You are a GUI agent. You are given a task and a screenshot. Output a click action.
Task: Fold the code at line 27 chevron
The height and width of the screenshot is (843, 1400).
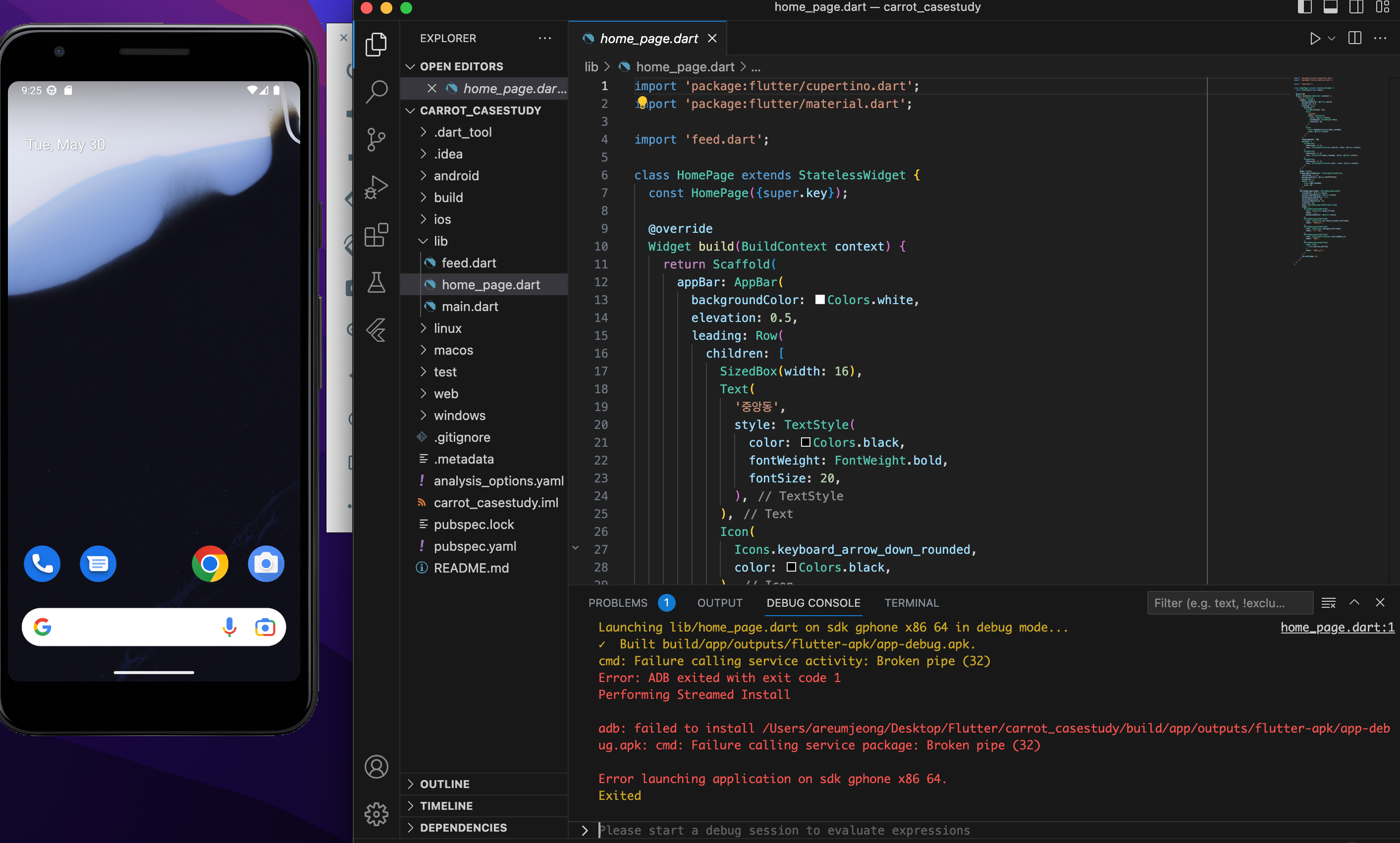576,548
